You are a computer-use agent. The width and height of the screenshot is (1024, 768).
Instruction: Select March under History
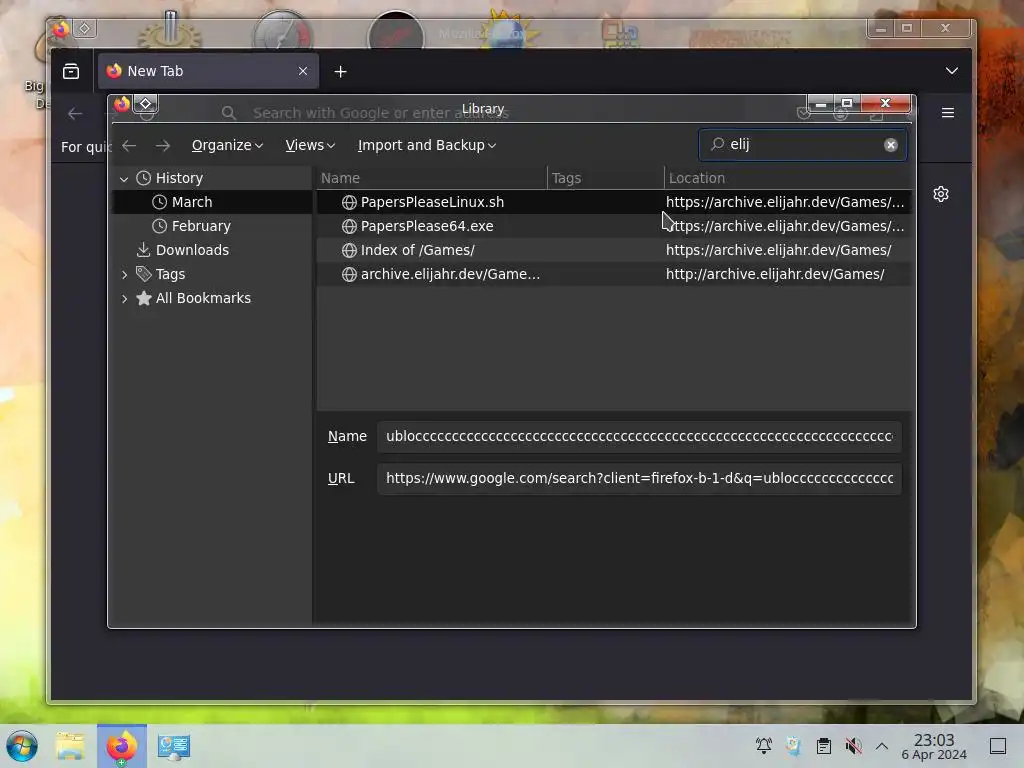(x=212, y=202)
